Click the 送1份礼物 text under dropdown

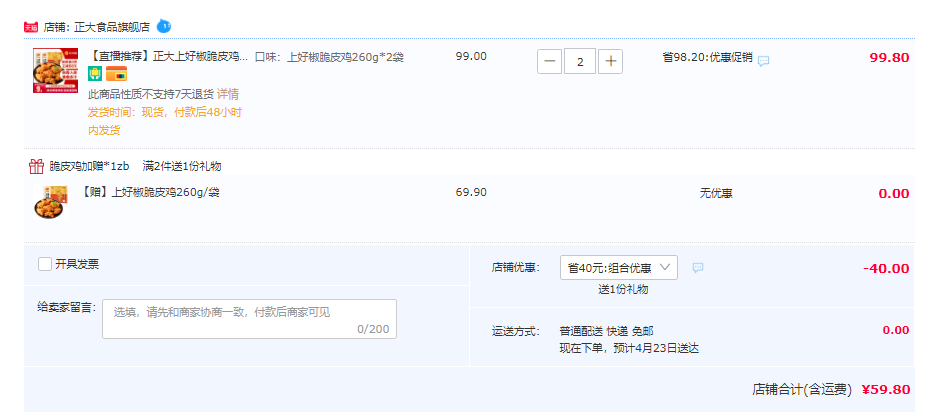[623, 290]
